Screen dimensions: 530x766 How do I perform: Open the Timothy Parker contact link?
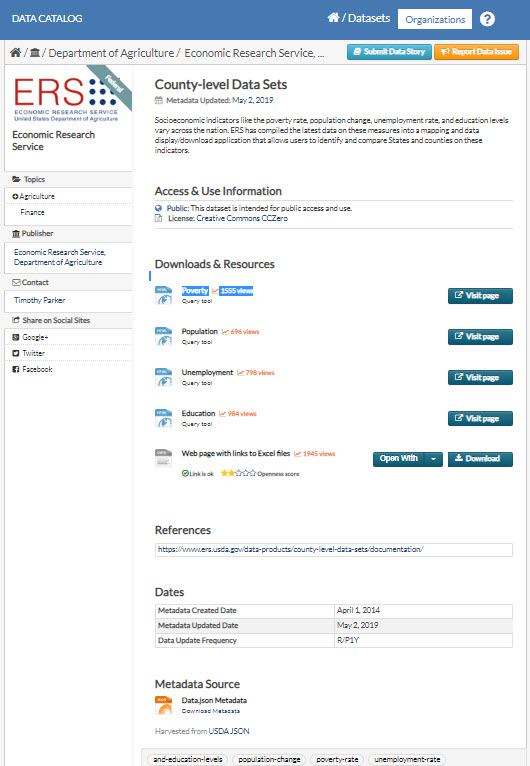[x=39, y=300]
